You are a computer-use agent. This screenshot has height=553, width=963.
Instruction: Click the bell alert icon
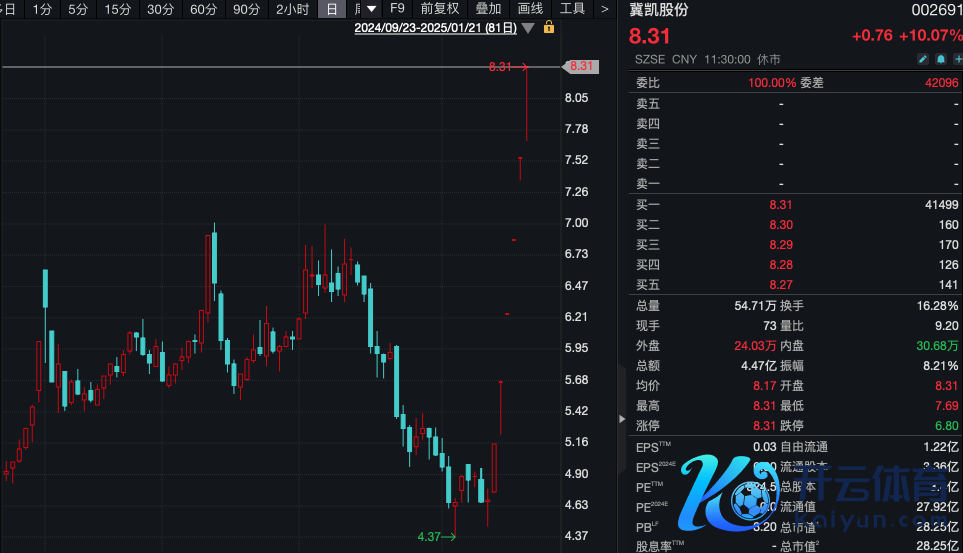[941, 60]
